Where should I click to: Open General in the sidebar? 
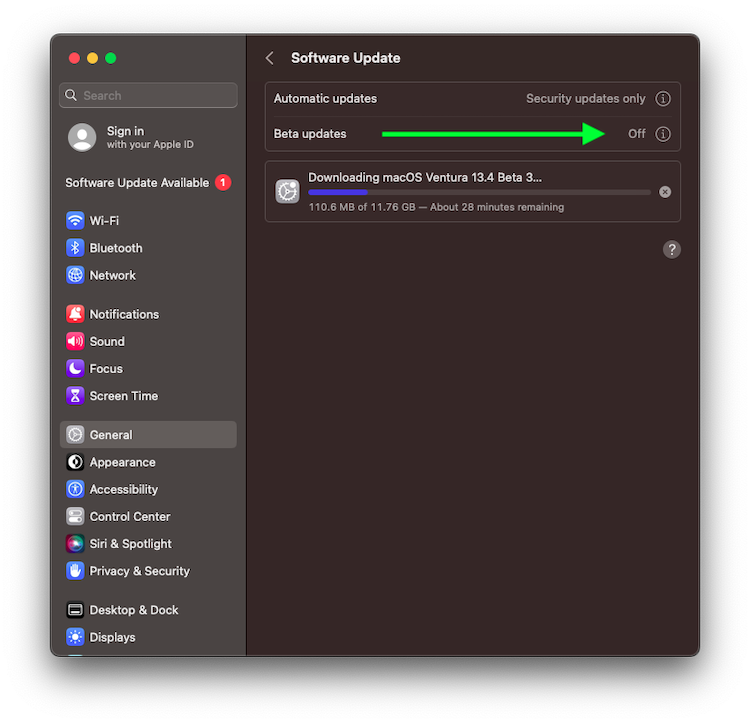[x=148, y=434]
